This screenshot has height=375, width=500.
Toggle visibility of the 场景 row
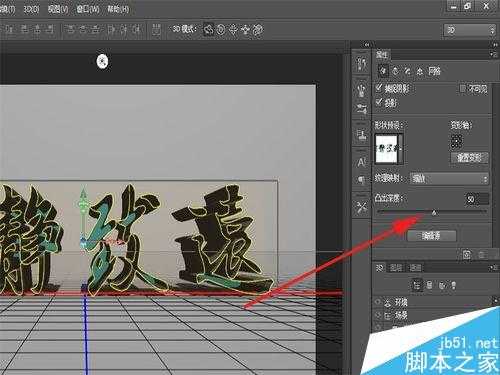(378, 315)
